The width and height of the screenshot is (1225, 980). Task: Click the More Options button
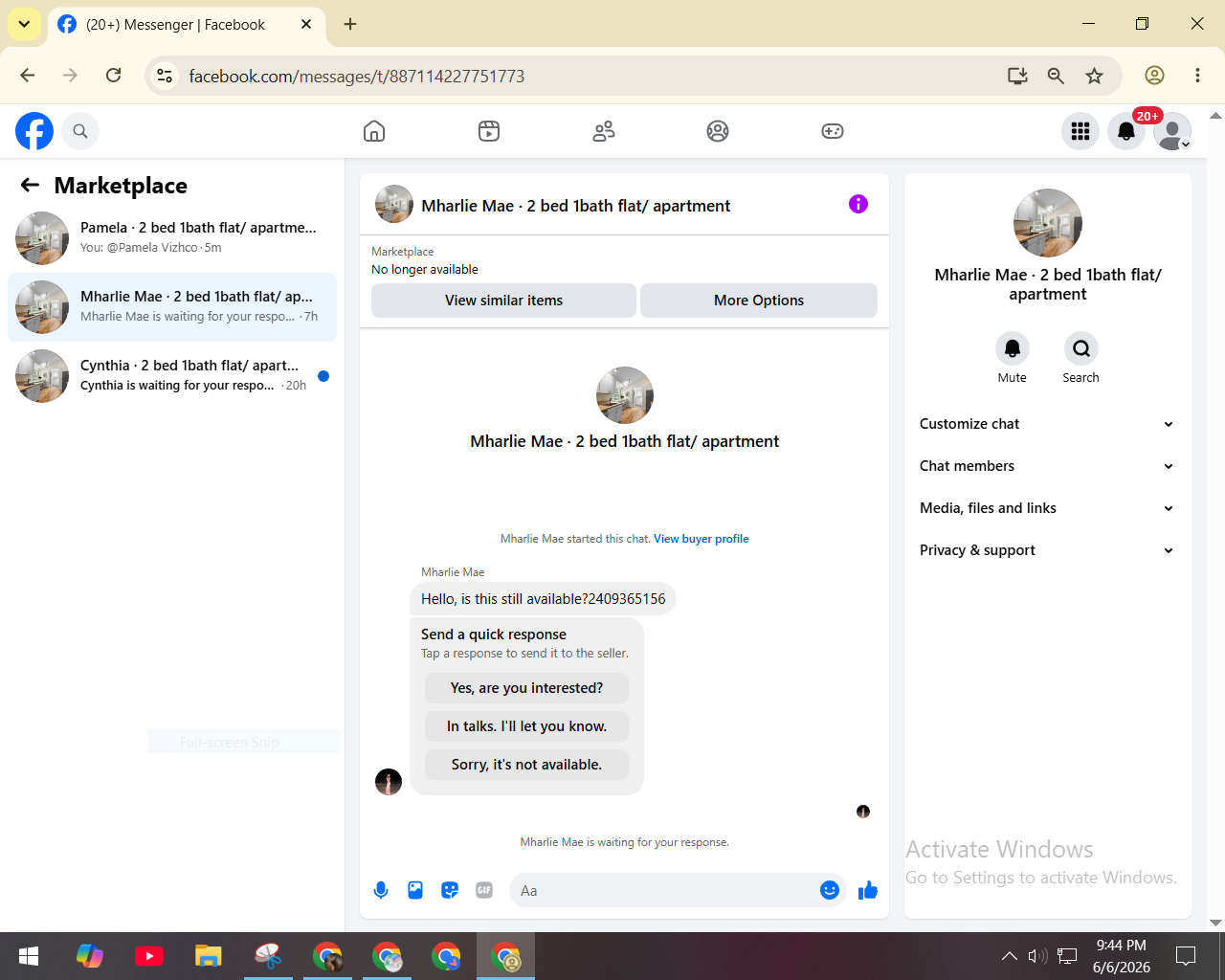(759, 301)
